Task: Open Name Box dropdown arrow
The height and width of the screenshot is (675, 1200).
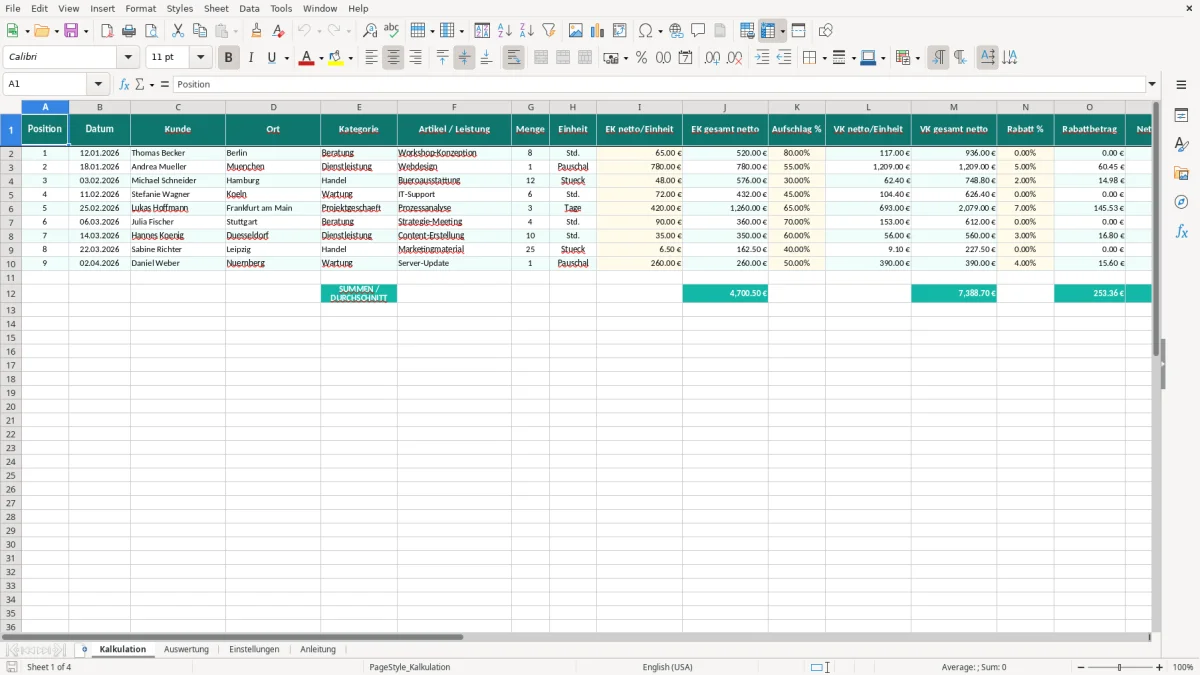Action: (x=98, y=84)
